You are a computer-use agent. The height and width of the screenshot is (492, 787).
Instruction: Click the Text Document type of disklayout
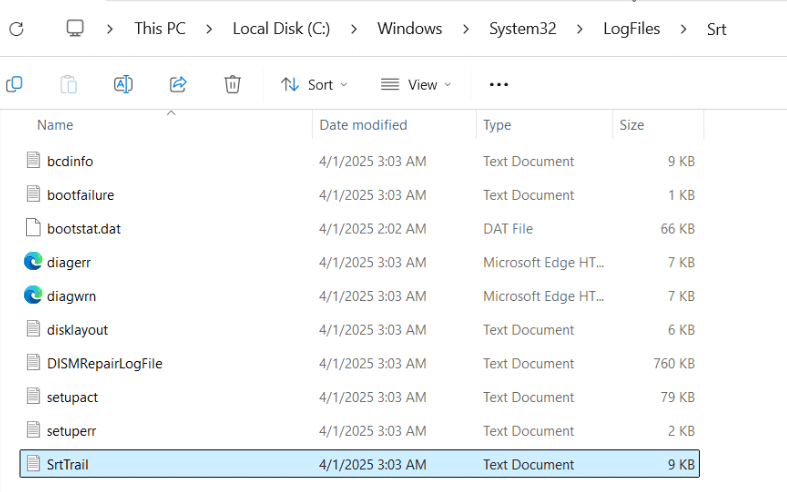click(529, 330)
